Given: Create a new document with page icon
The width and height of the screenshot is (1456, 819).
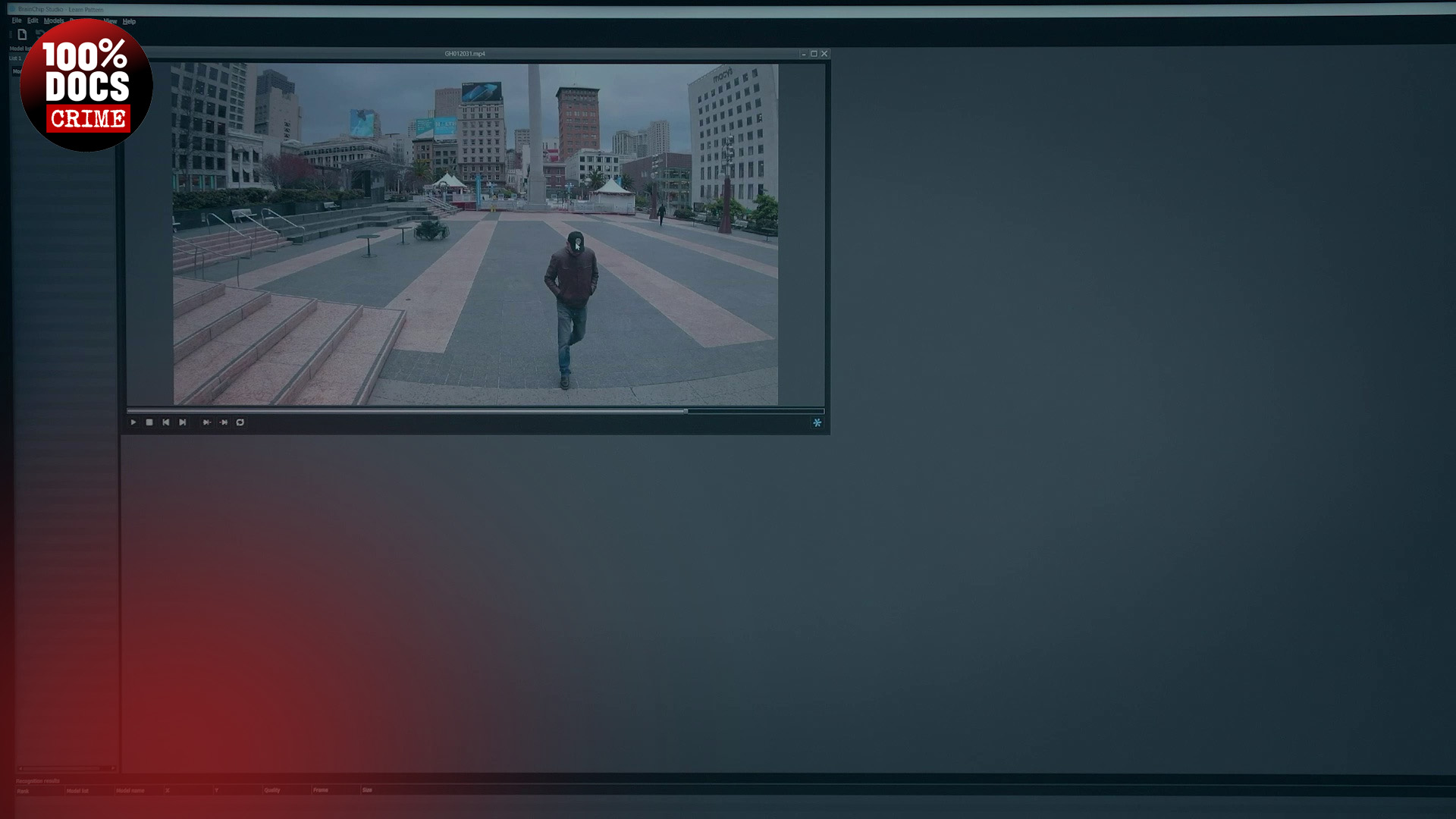Looking at the screenshot, I should [x=22, y=34].
